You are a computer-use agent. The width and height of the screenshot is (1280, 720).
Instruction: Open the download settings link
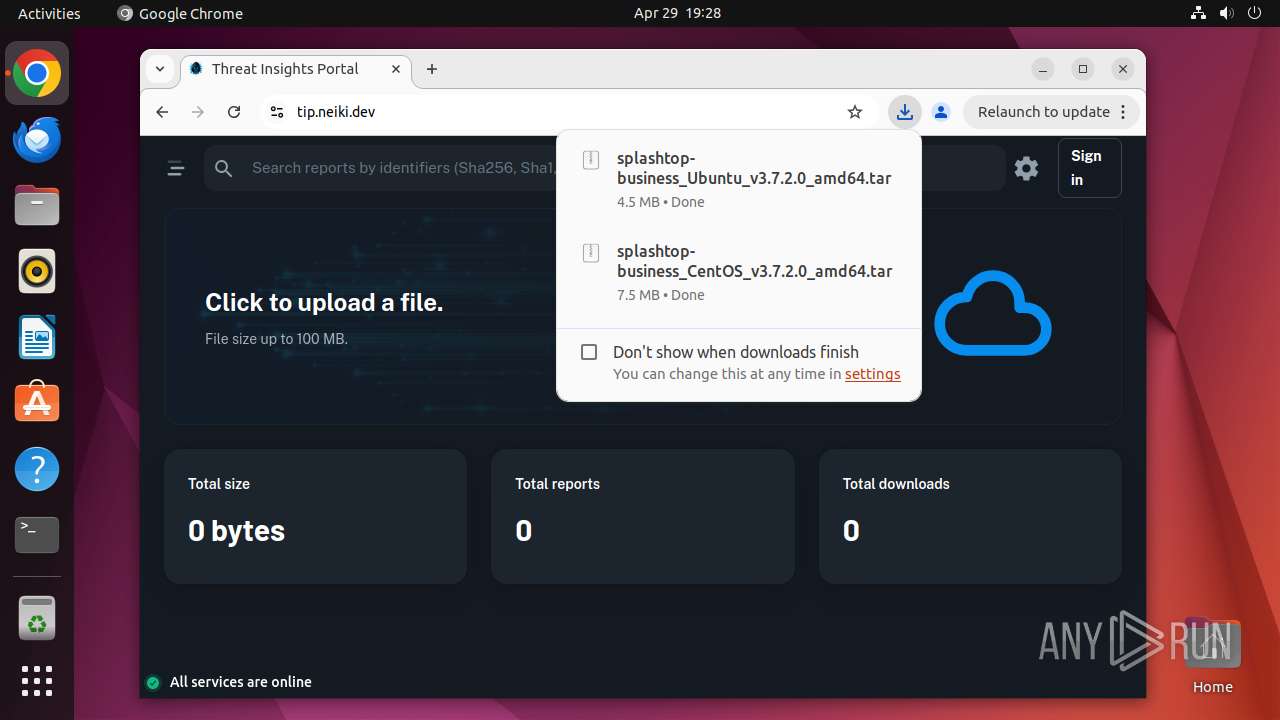872,374
